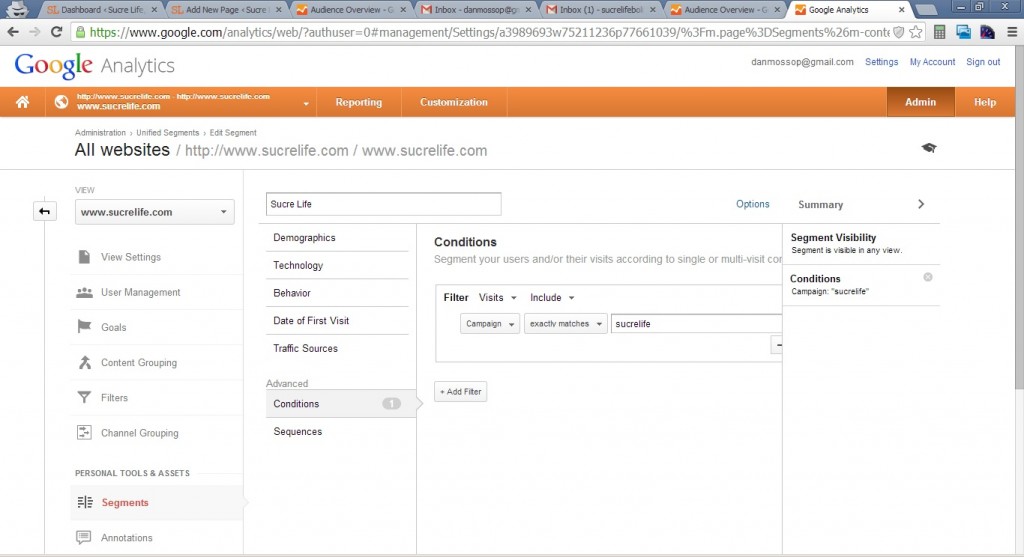The image size is (1024, 557).
Task: Open User Management people icon
Action: click(x=84, y=293)
